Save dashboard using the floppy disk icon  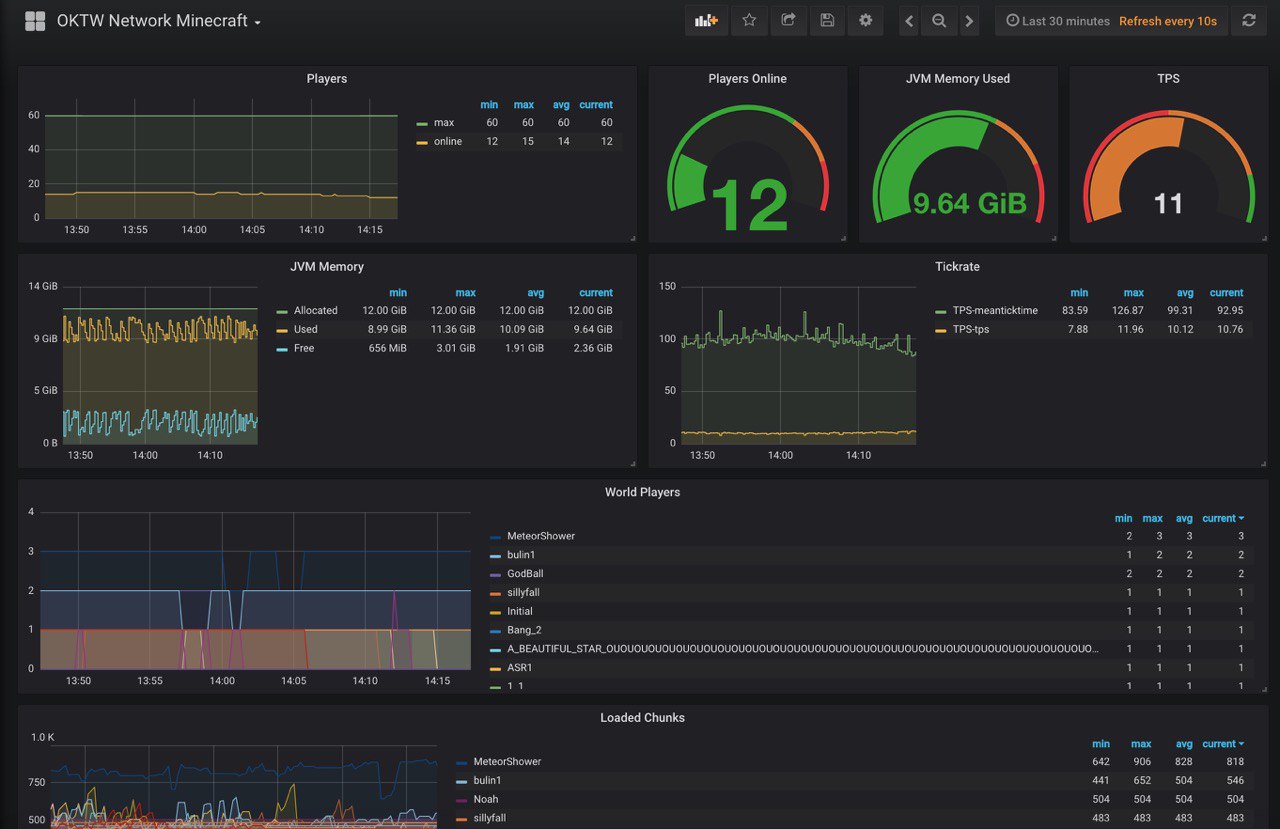(x=827, y=21)
